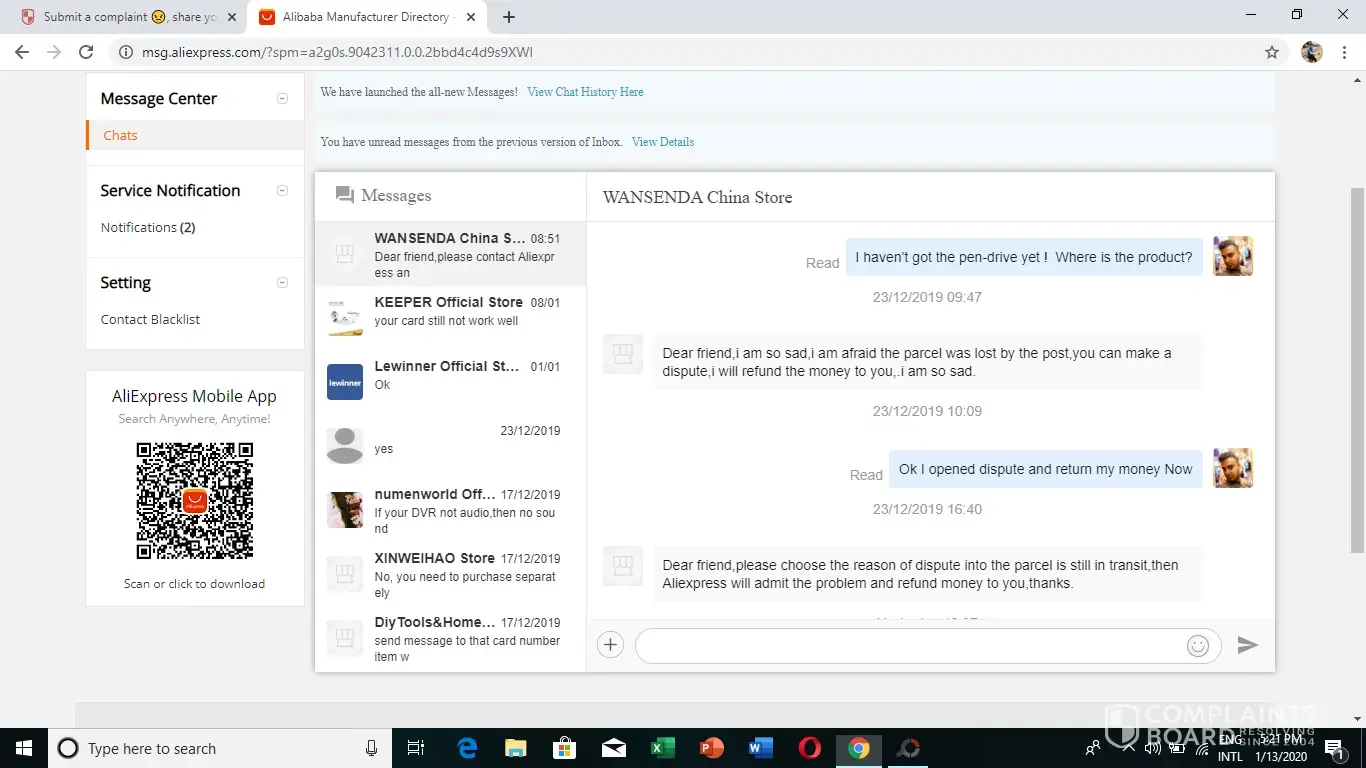Reload the page using the refresh icon

click(86, 52)
